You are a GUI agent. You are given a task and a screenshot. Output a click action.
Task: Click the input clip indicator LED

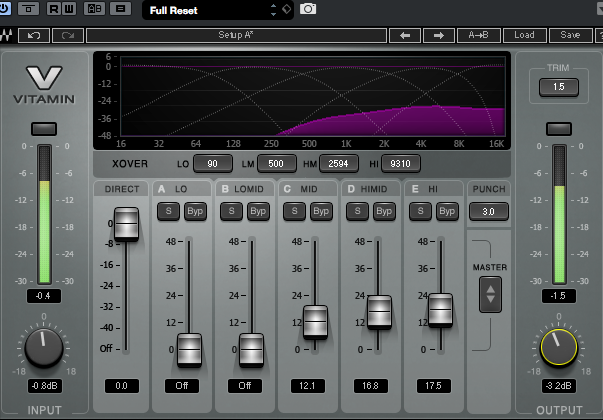pos(44,129)
